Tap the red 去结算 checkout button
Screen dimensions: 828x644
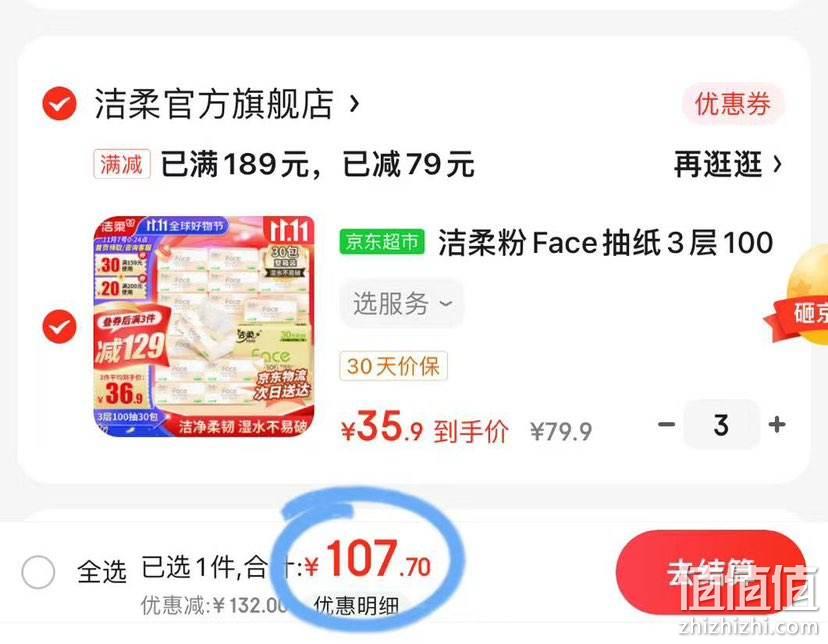coord(711,572)
